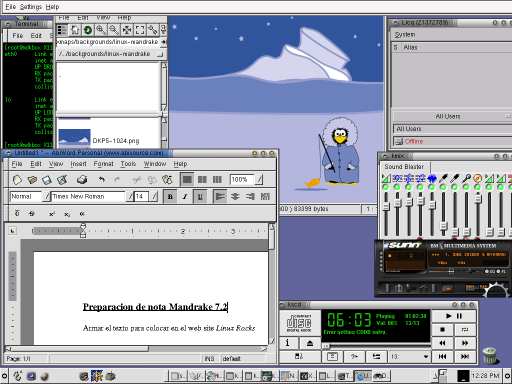Image resolution: width=512 pixels, height=384 pixels.
Task: Skip to next track in kscd
Action: tap(465, 357)
